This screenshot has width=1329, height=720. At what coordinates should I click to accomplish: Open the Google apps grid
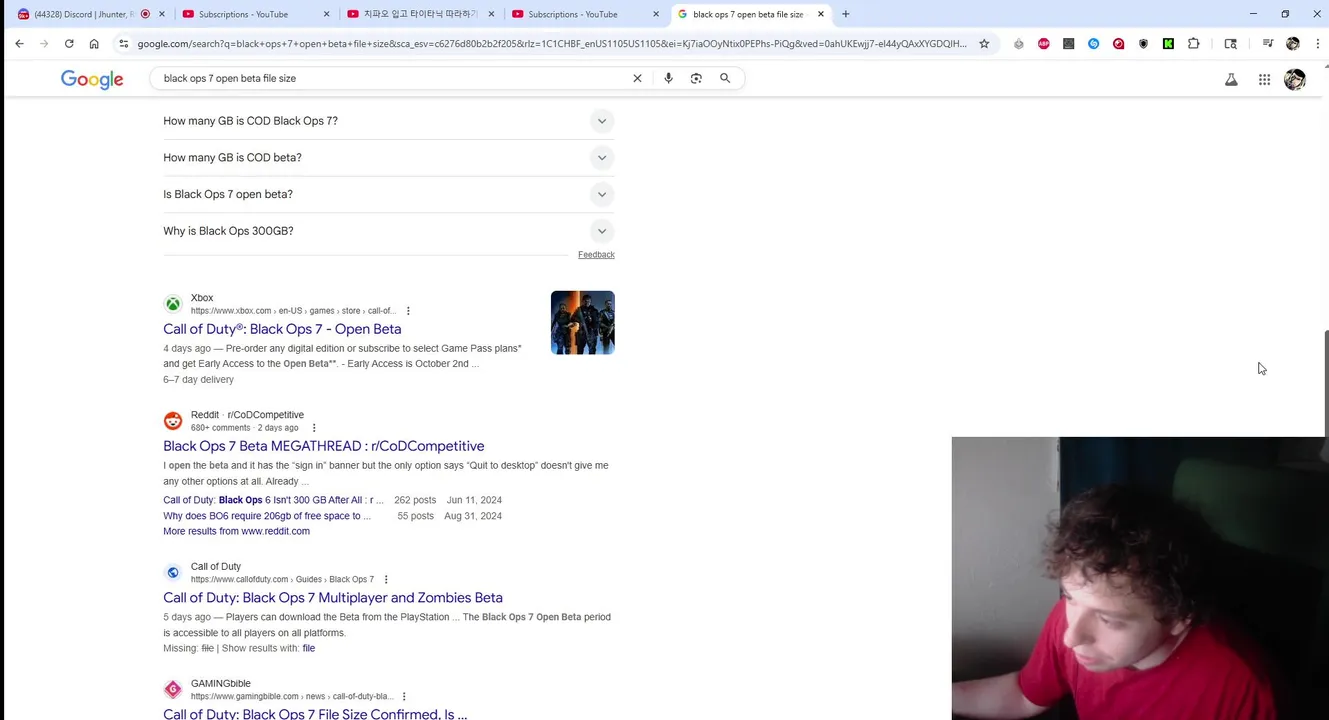coord(1264,80)
